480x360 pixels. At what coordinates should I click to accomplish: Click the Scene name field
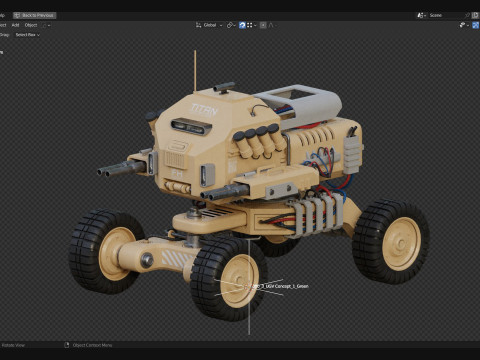[x=446, y=15]
